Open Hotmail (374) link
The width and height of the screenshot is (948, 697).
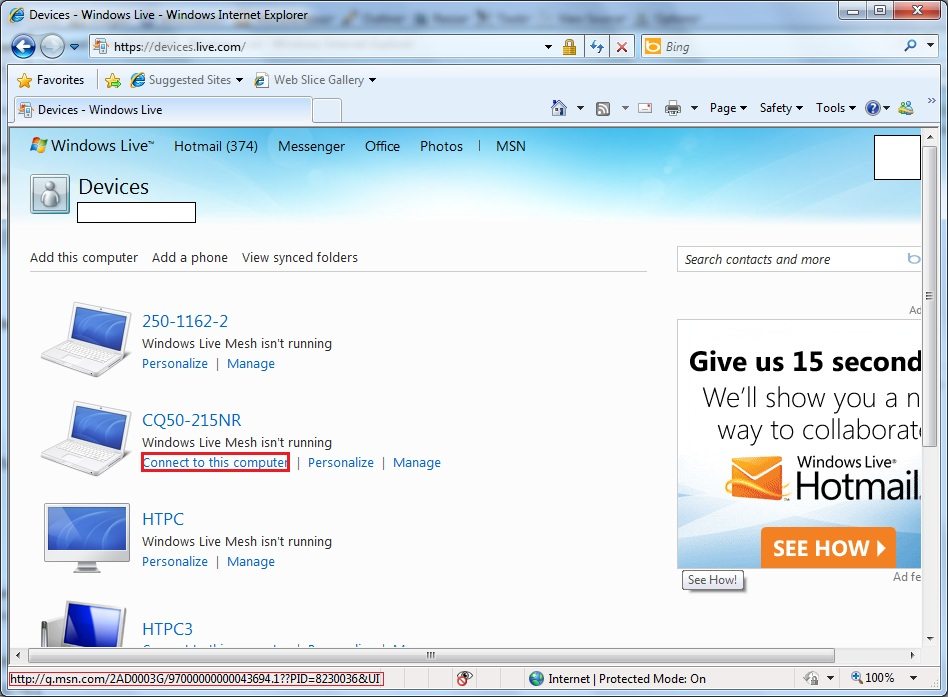tap(216, 146)
